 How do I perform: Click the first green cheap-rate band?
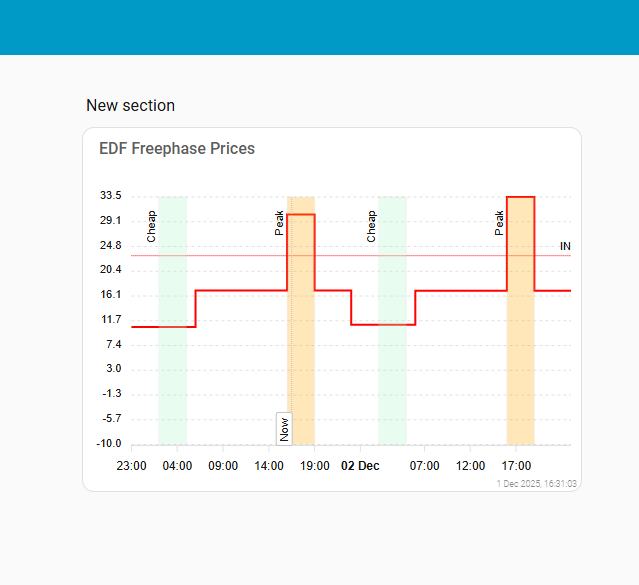point(173,380)
